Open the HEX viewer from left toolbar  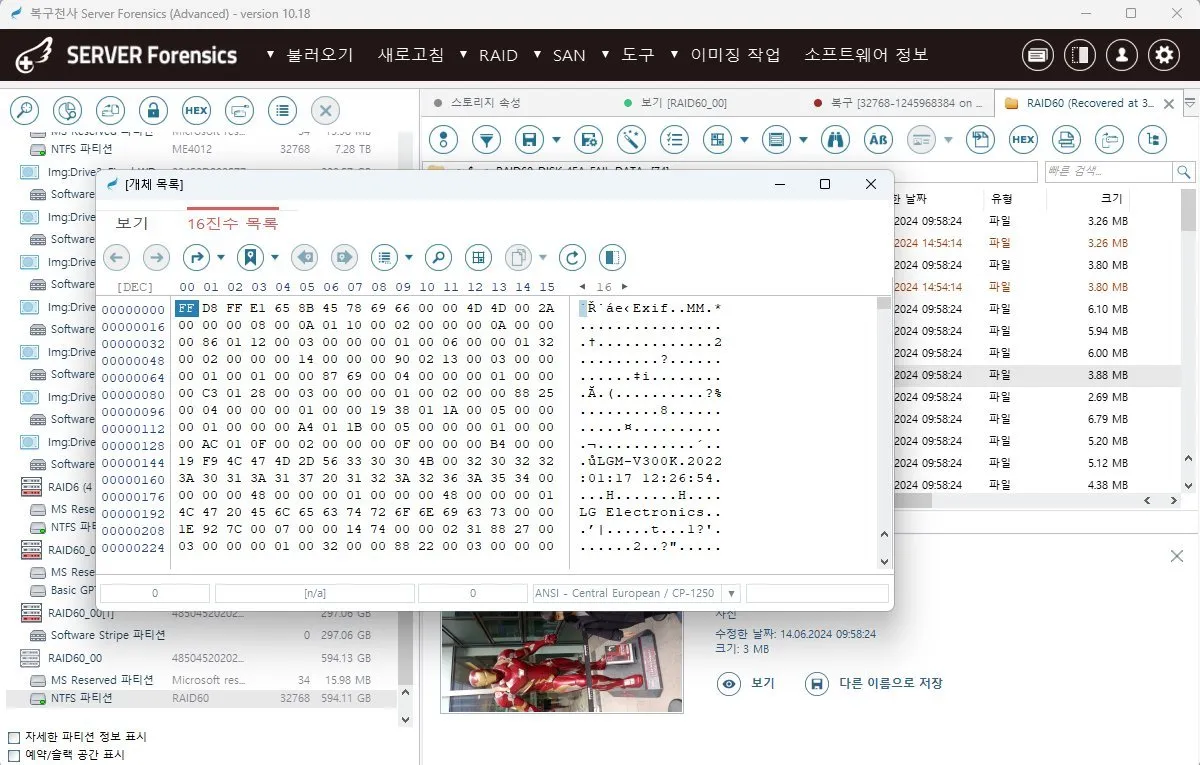coord(196,110)
